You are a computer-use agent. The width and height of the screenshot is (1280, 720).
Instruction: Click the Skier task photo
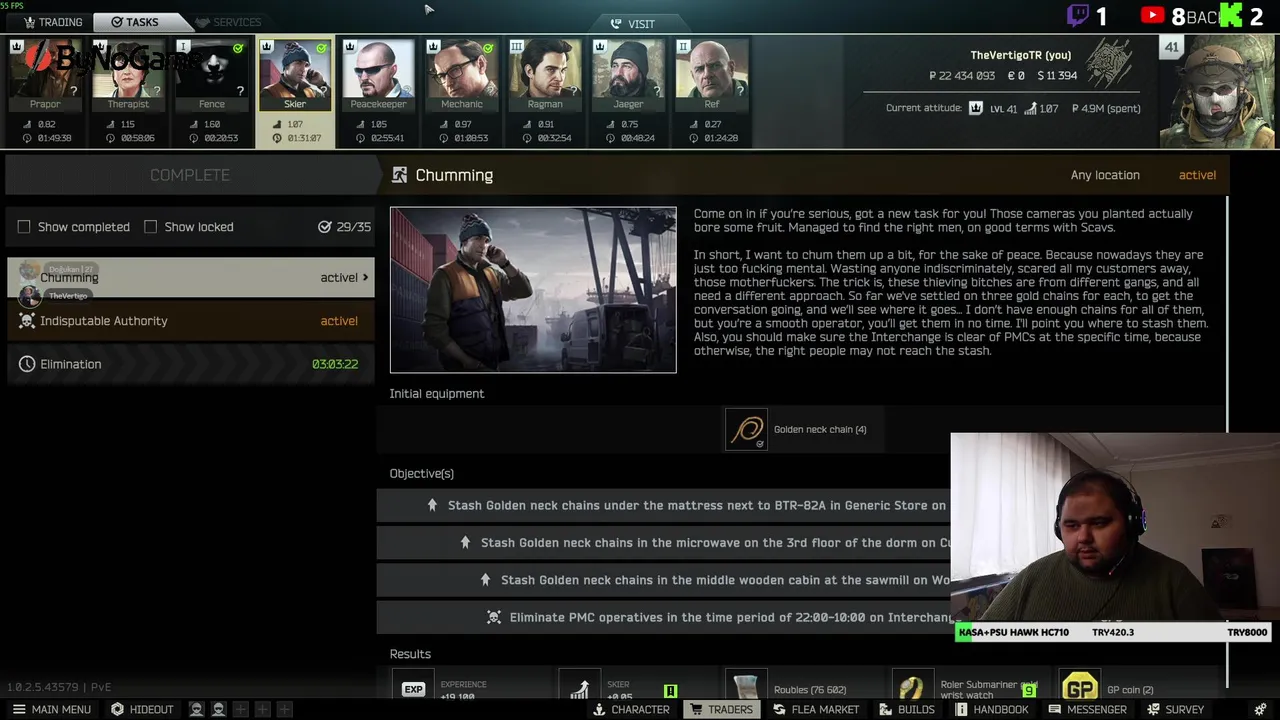coord(533,290)
